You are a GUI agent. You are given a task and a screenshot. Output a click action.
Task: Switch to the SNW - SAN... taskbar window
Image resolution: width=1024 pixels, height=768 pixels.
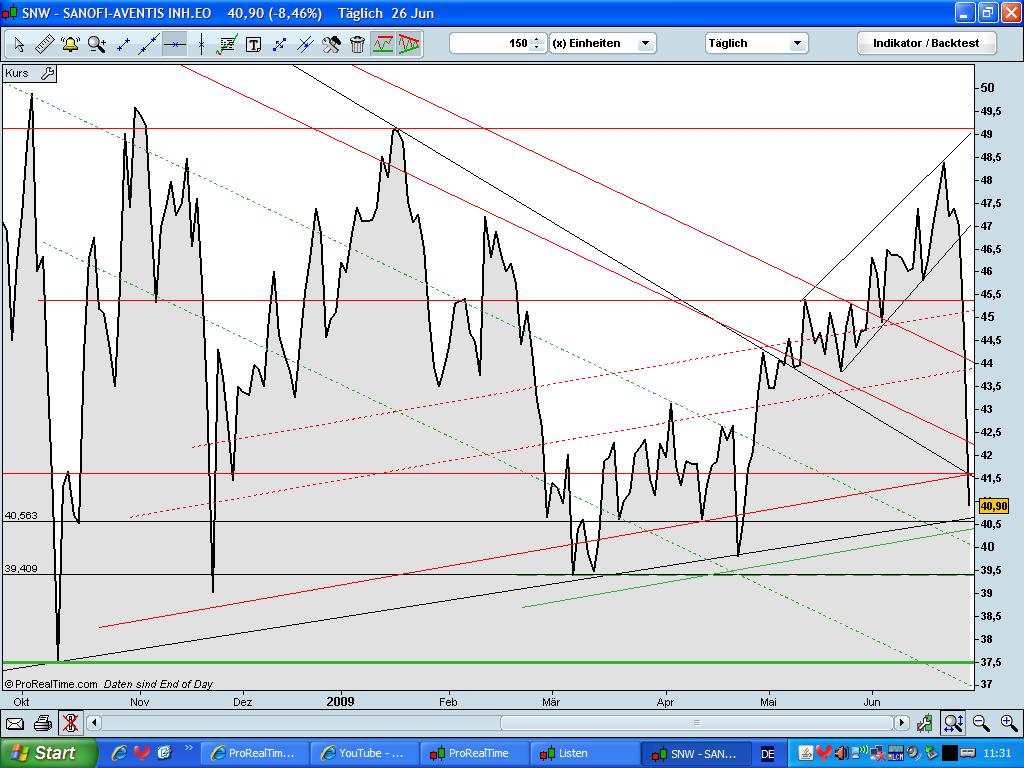pyautogui.click(x=694, y=753)
